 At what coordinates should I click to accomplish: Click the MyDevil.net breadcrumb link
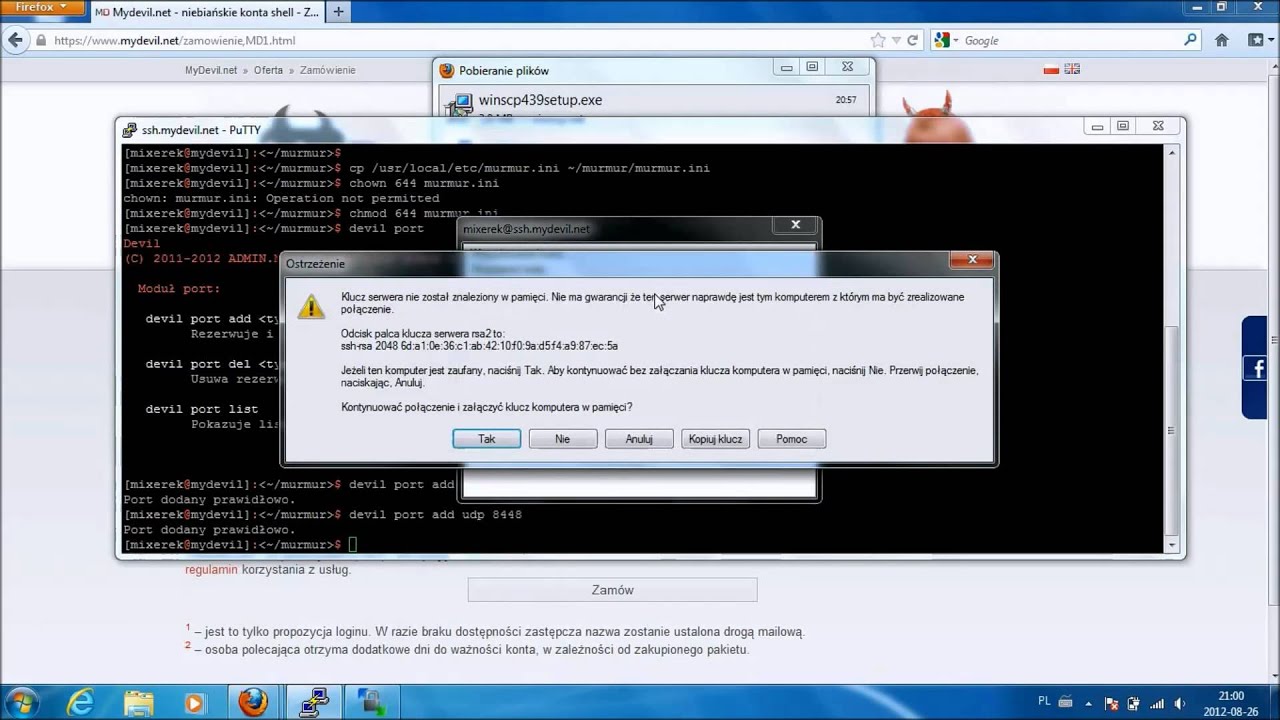(x=211, y=70)
